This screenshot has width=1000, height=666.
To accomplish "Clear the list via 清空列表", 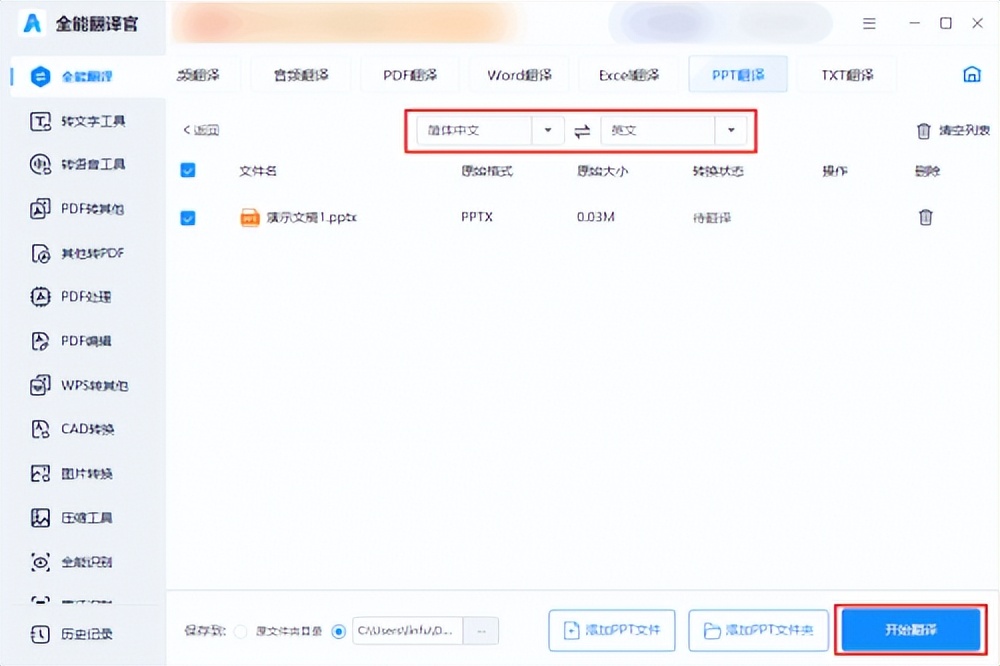I will [x=946, y=130].
